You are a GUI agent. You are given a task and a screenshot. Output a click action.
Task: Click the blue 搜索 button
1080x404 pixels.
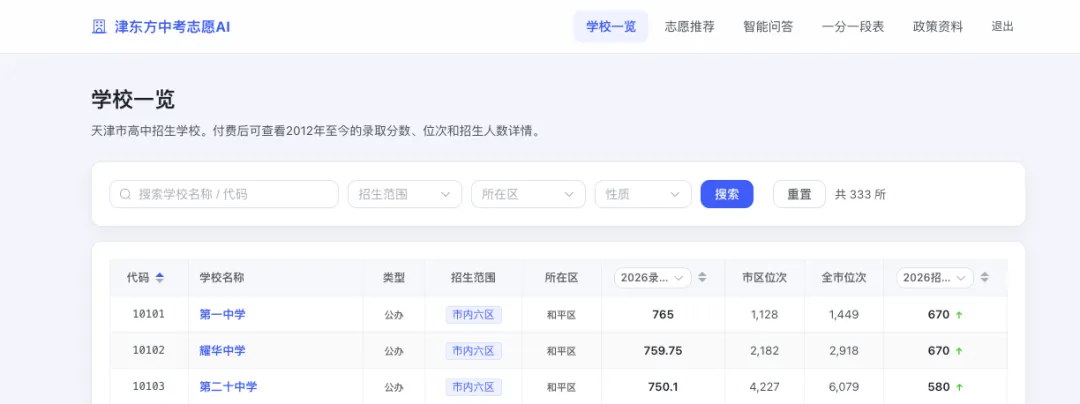(x=727, y=194)
